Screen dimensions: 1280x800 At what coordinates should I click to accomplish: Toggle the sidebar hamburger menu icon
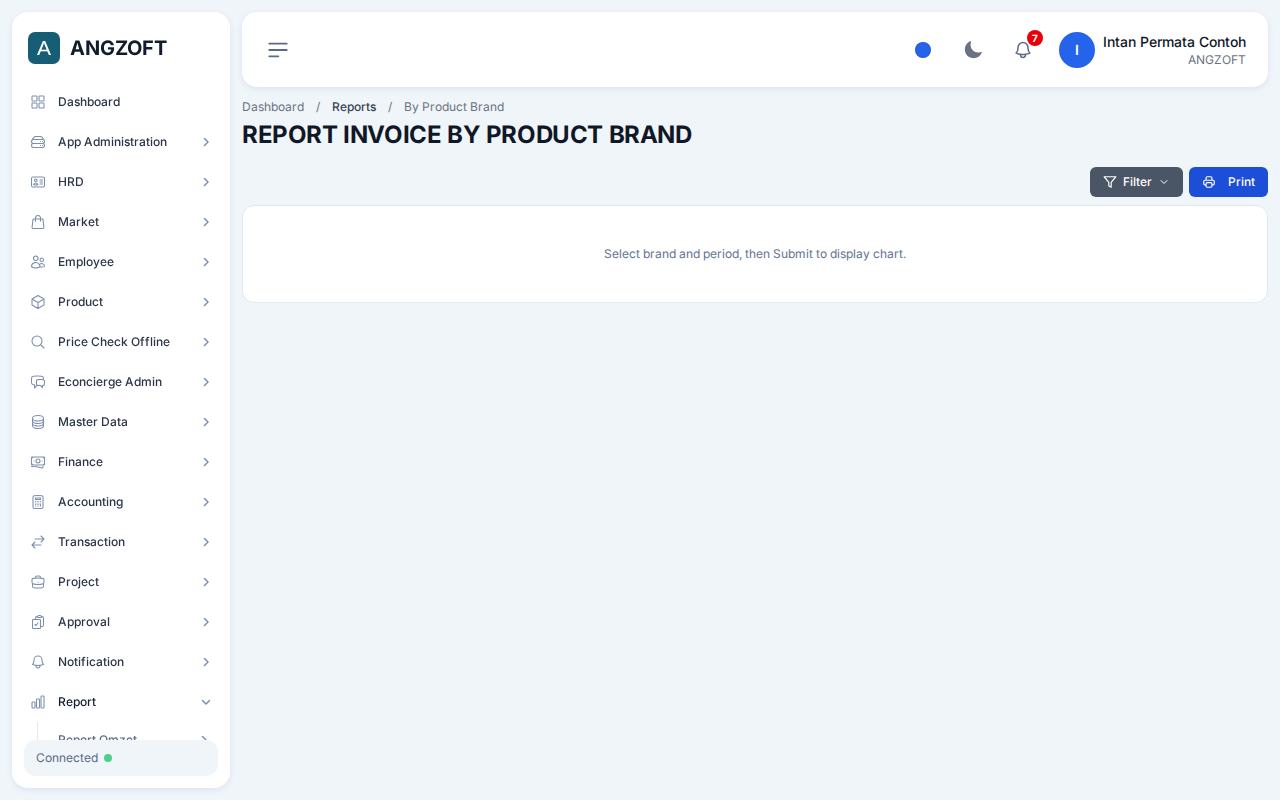278,50
